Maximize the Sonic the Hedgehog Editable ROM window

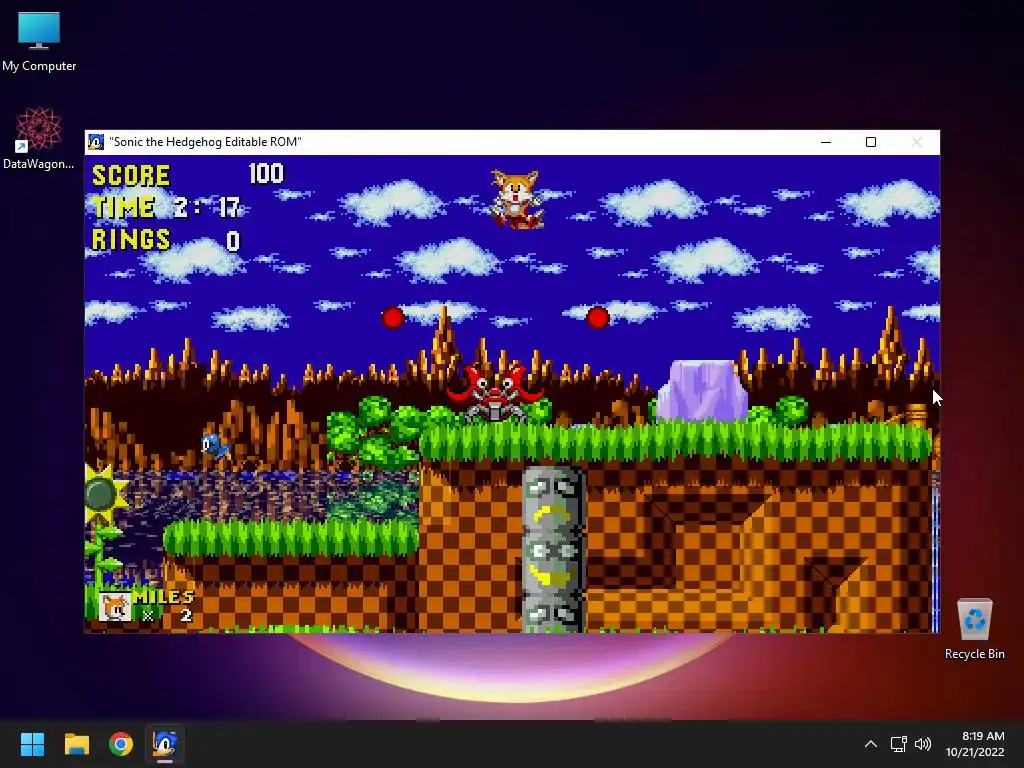[x=871, y=142]
